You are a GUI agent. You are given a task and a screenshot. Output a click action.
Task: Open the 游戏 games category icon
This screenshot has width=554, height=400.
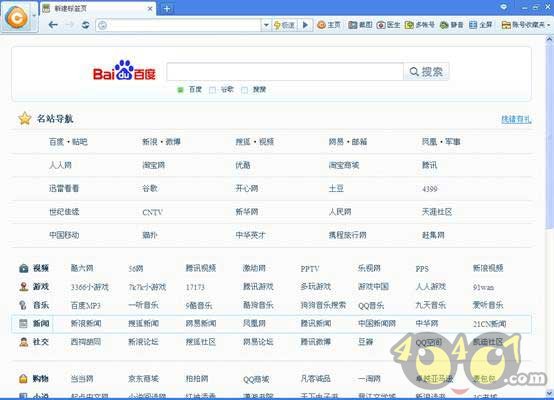[x=24, y=287]
